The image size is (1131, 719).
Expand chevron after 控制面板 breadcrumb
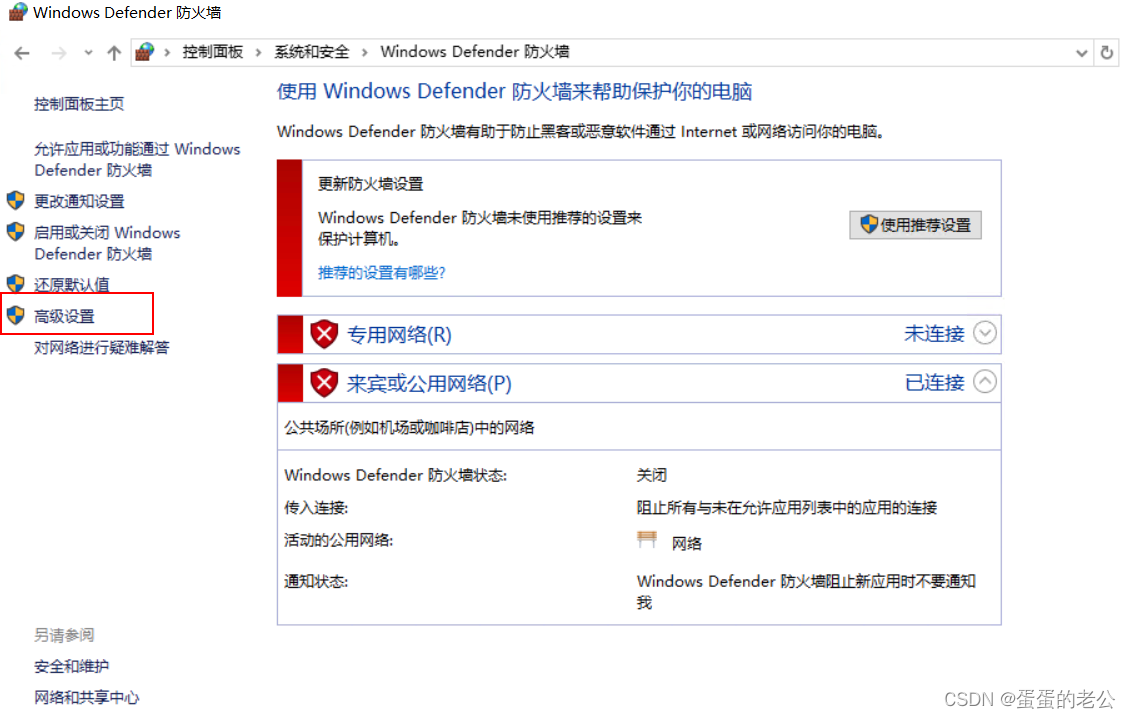(x=258, y=52)
